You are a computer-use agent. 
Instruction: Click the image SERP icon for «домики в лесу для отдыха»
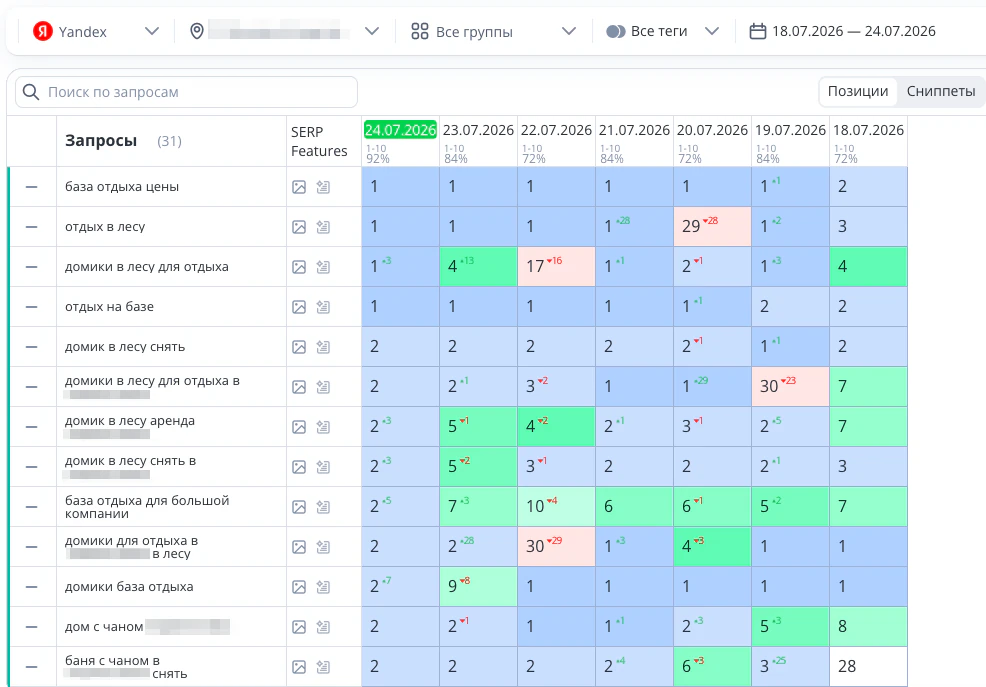click(299, 267)
